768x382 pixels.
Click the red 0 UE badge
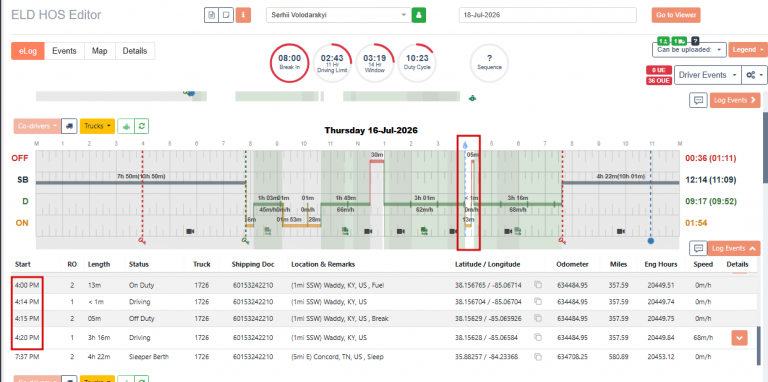658,70
